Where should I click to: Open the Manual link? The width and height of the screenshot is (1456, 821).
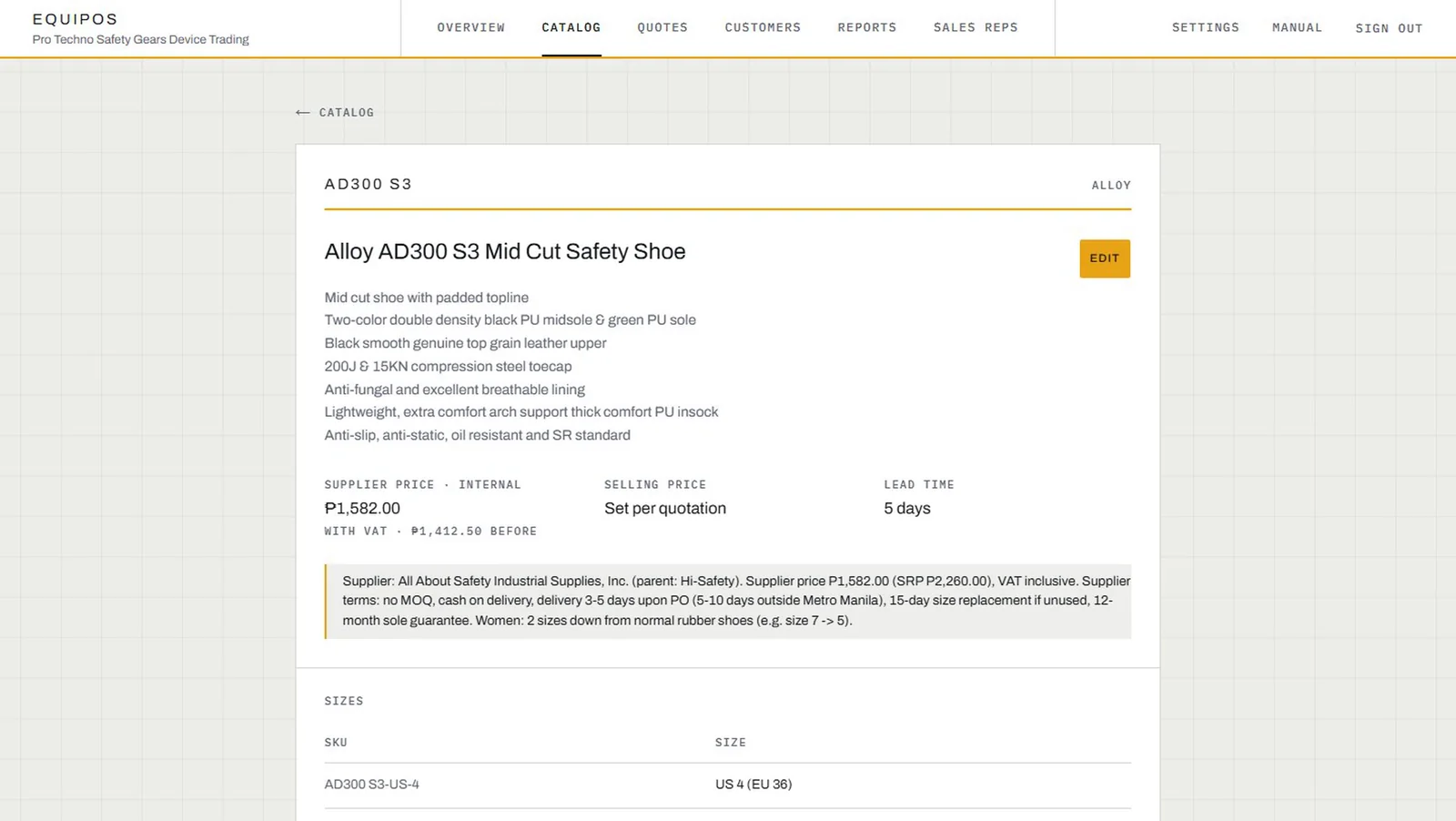pos(1297,27)
